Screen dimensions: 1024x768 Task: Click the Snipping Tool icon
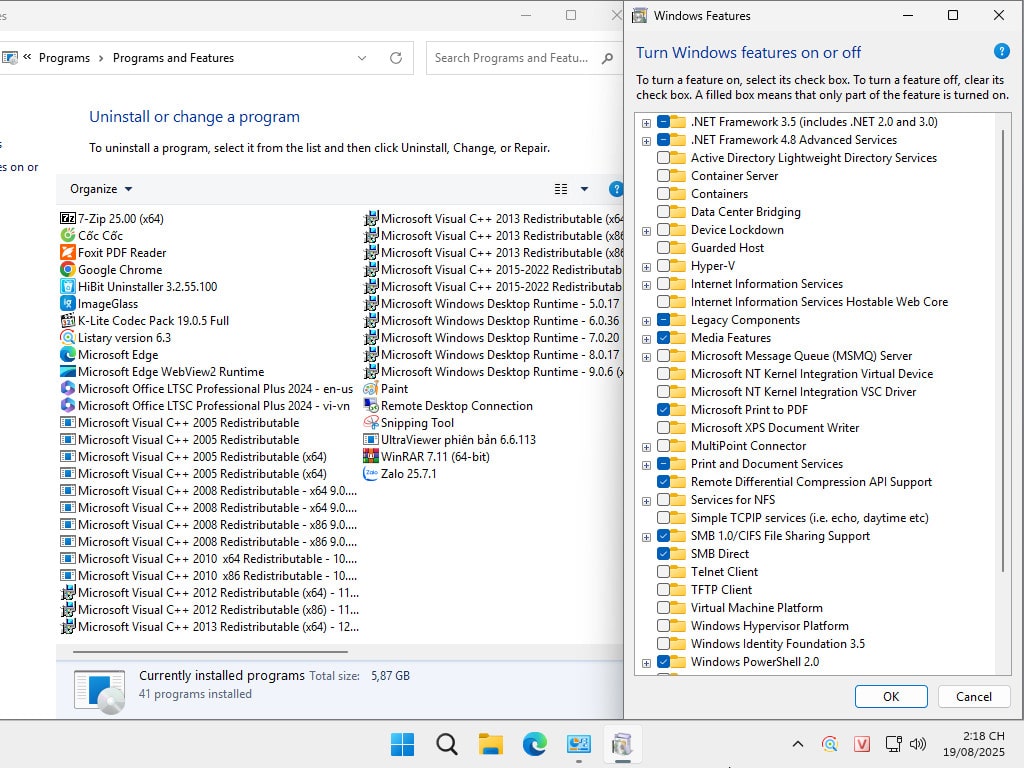[370, 422]
